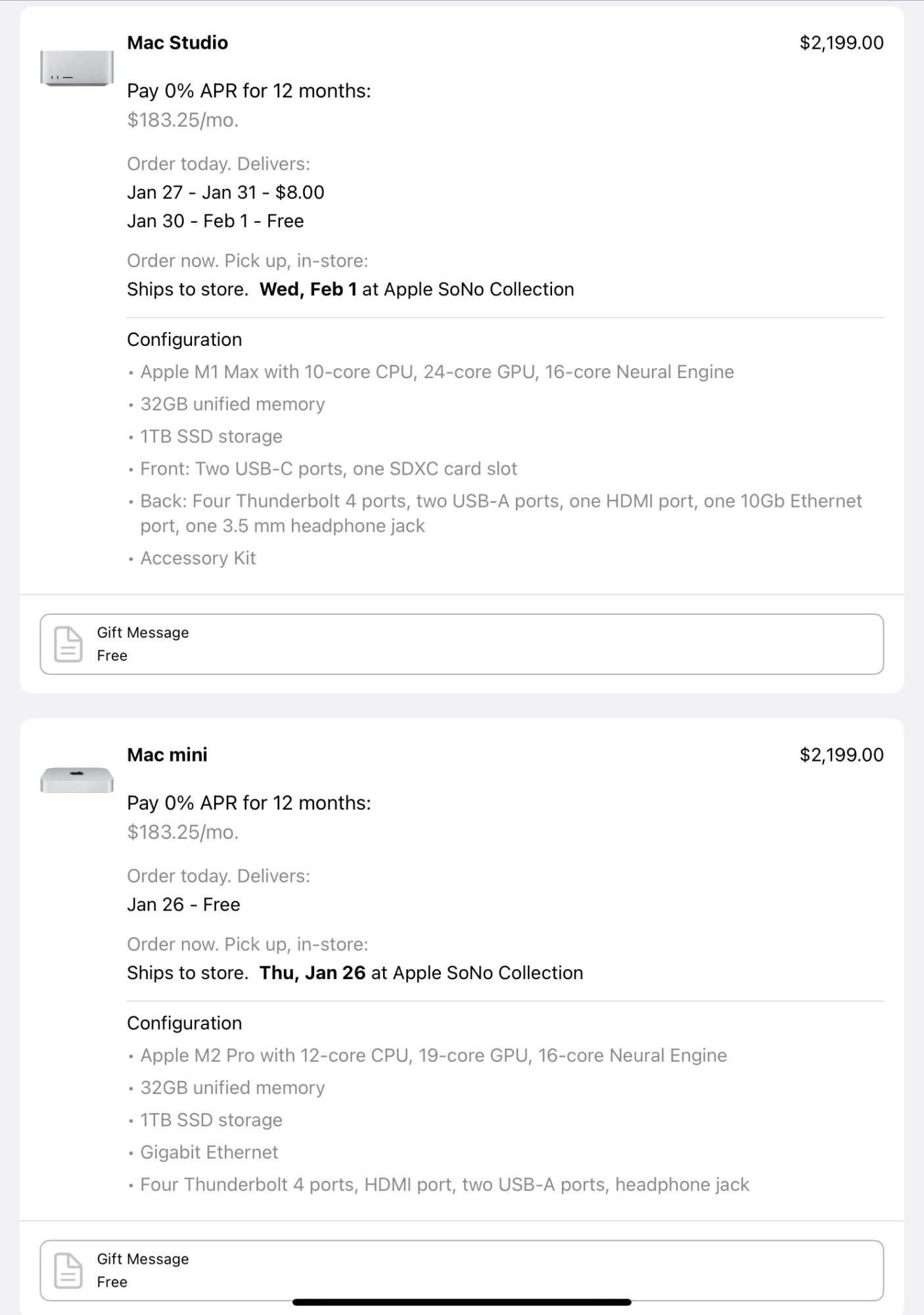Tap the Mac Studio product image
Screen dimensions: 924x1315
pyautogui.click(x=76, y=68)
